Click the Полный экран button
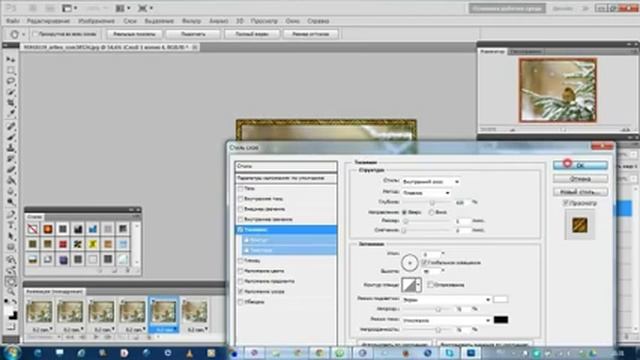The width and height of the screenshot is (640, 360). [x=252, y=34]
